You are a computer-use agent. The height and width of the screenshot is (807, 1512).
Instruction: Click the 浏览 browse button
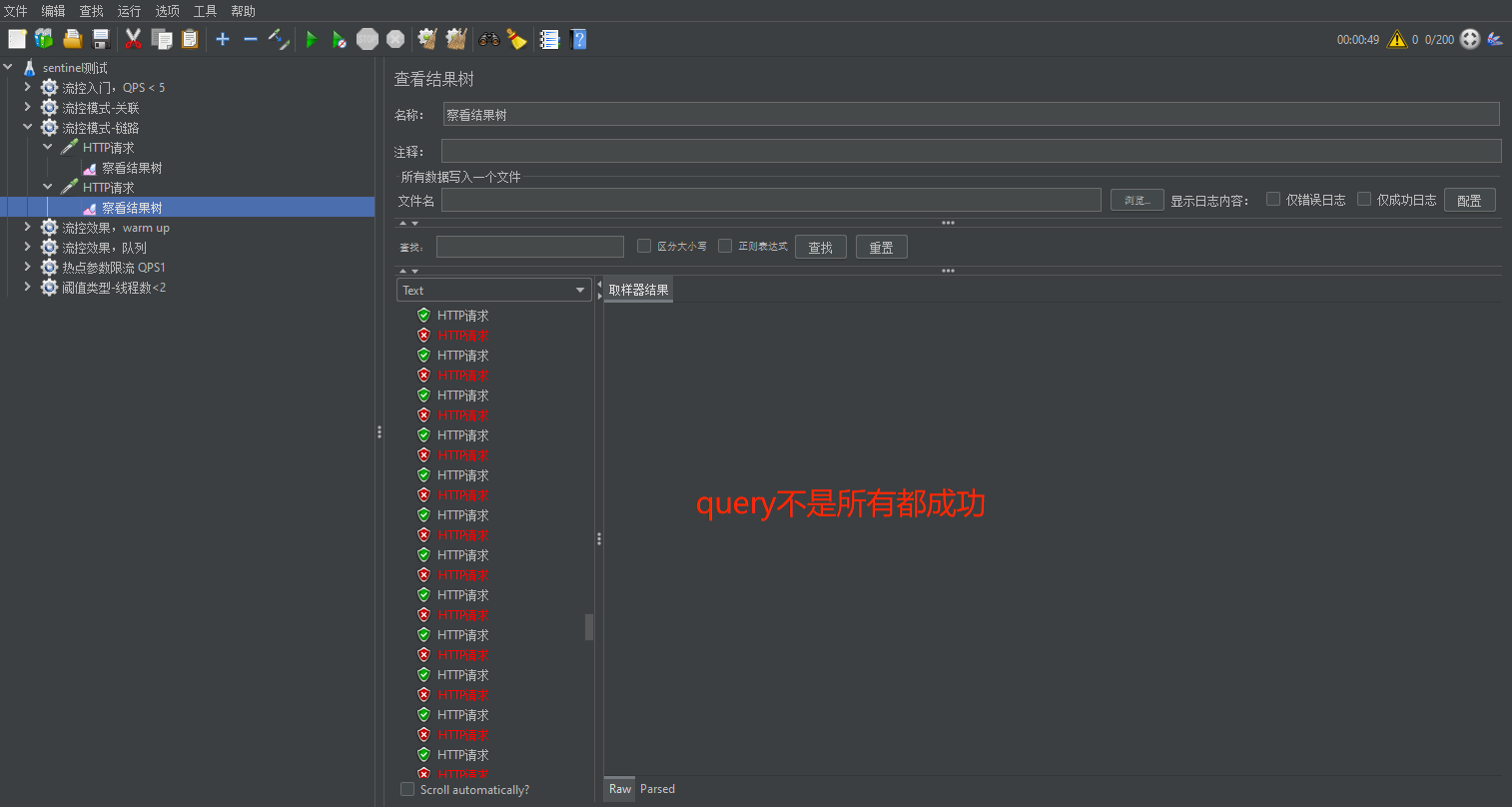tap(1136, 200)
